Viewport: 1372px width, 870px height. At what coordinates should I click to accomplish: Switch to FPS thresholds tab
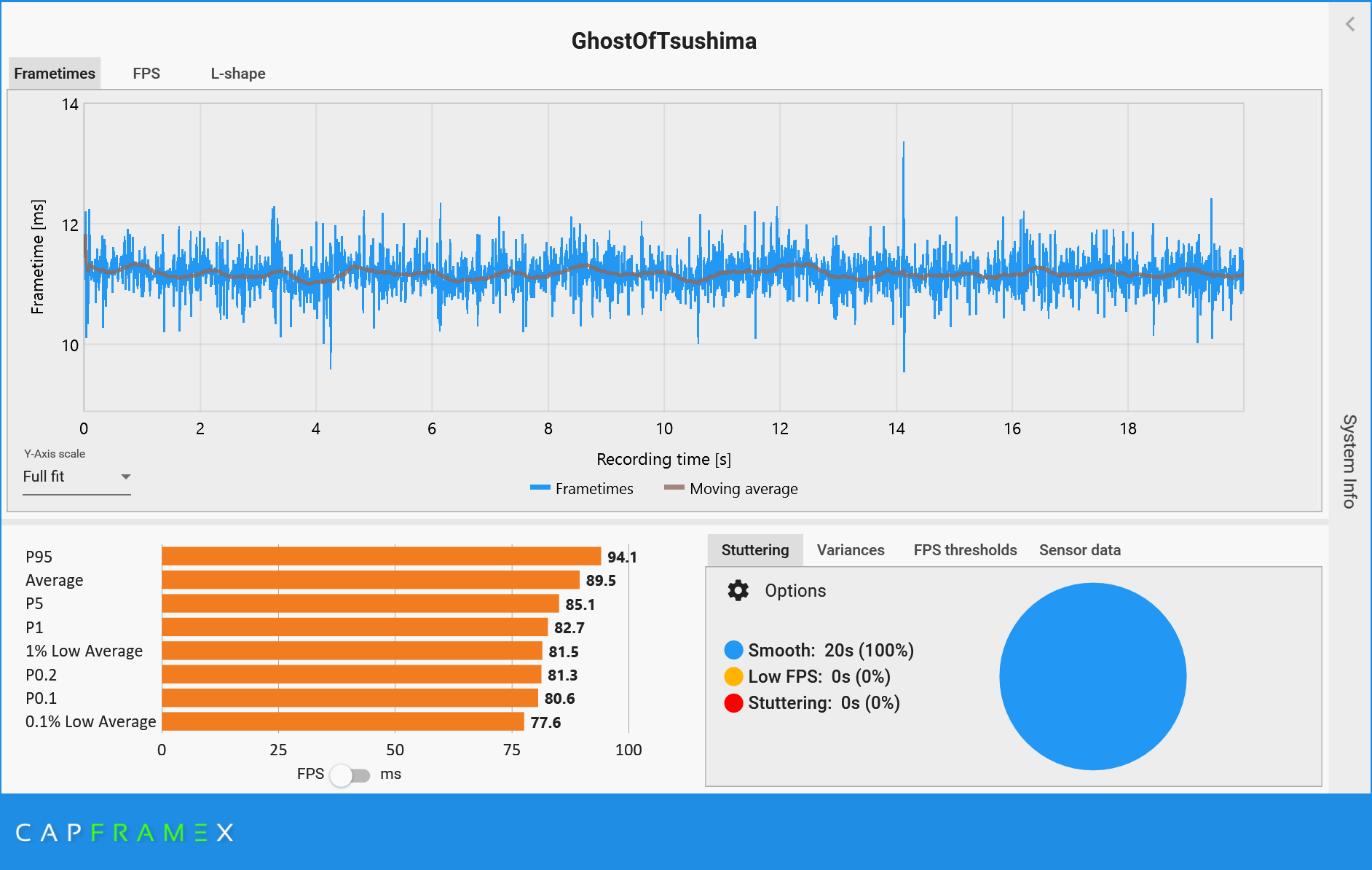965,550
